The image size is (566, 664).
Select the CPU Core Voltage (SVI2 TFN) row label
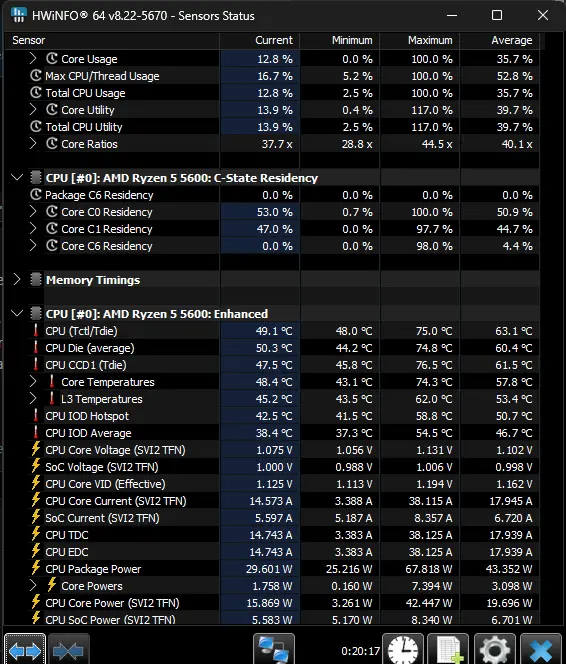[x=115, y=450]
